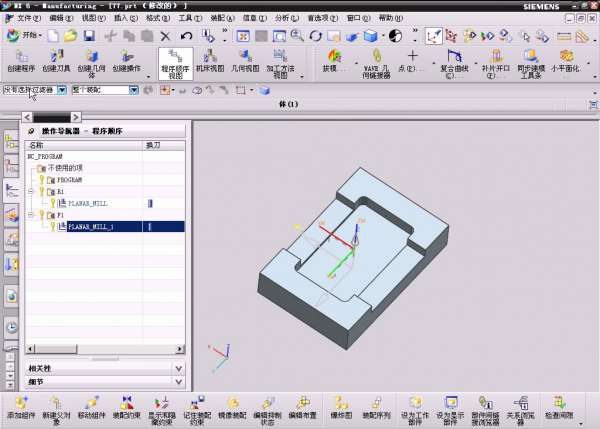The image size is (600, 429).
Task: Collapse the F1 program group
Action: point(31,215)
